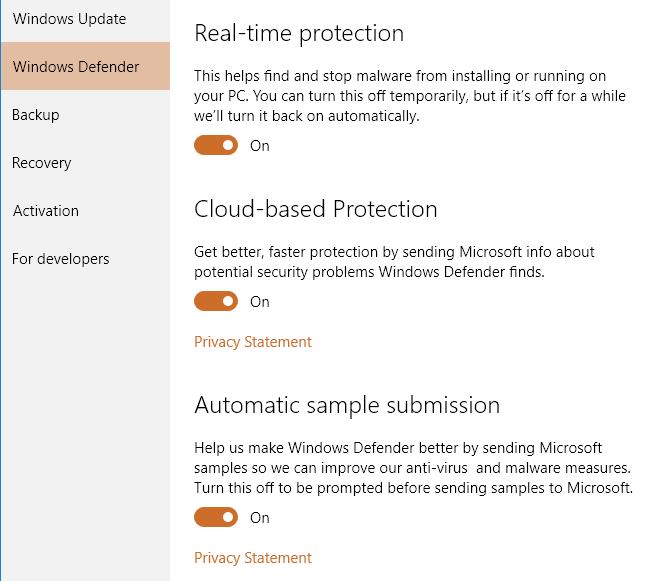Open the For developers section
Viewport: 661px width, 581px height.
point(61,259)
